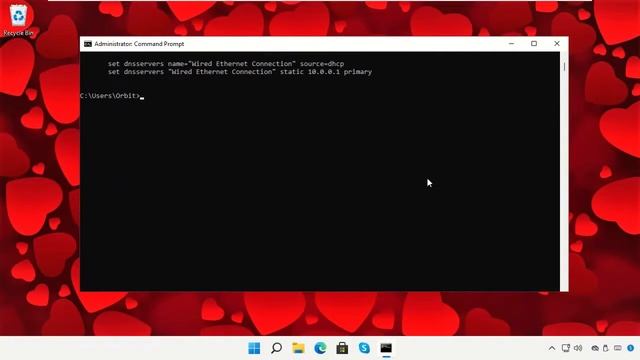The height and width of the screenshot is (360, 640).
Task: Click the OneDrive cloud tray icon
Action: tap(595, 348)
